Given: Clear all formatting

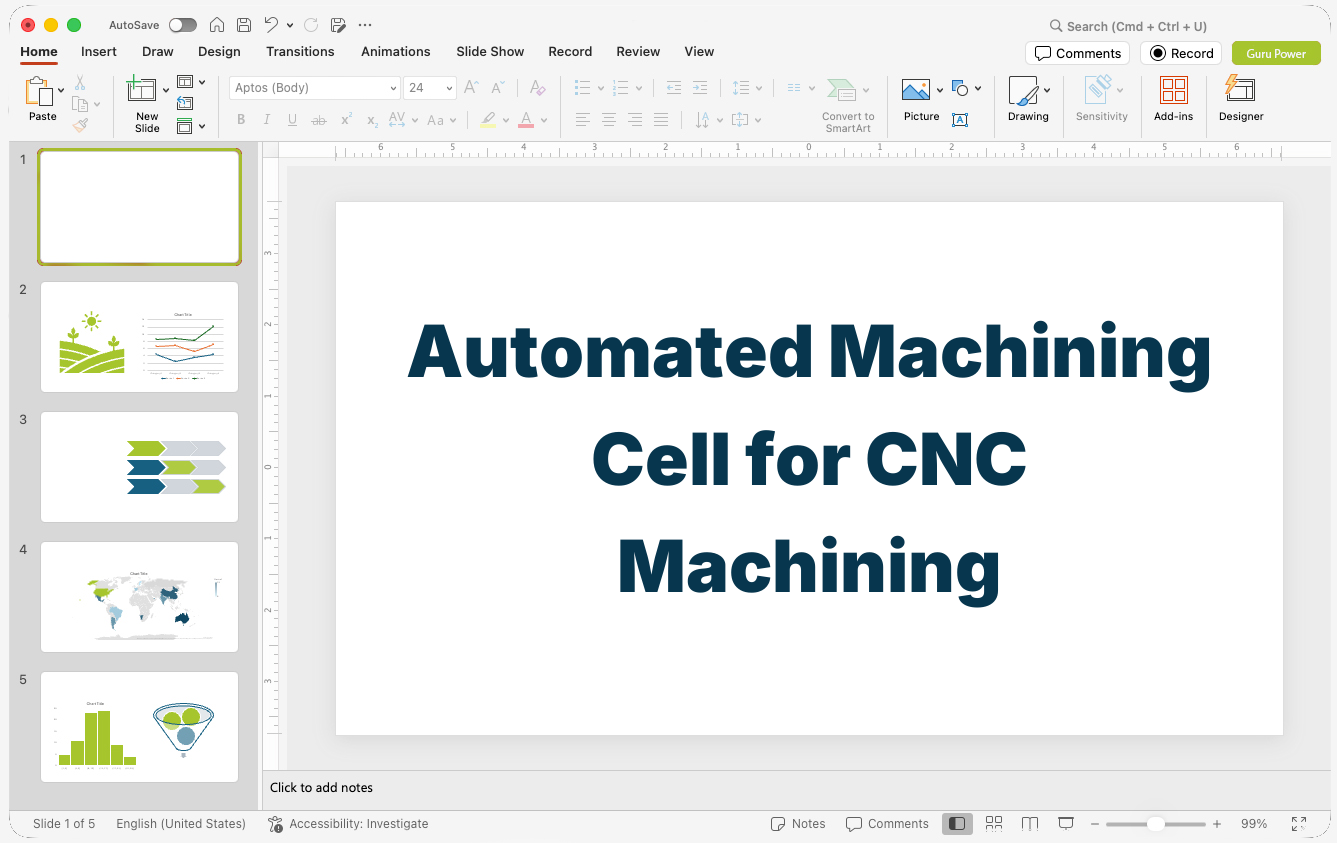Looking at the screenshot, I should click(538, 88).
